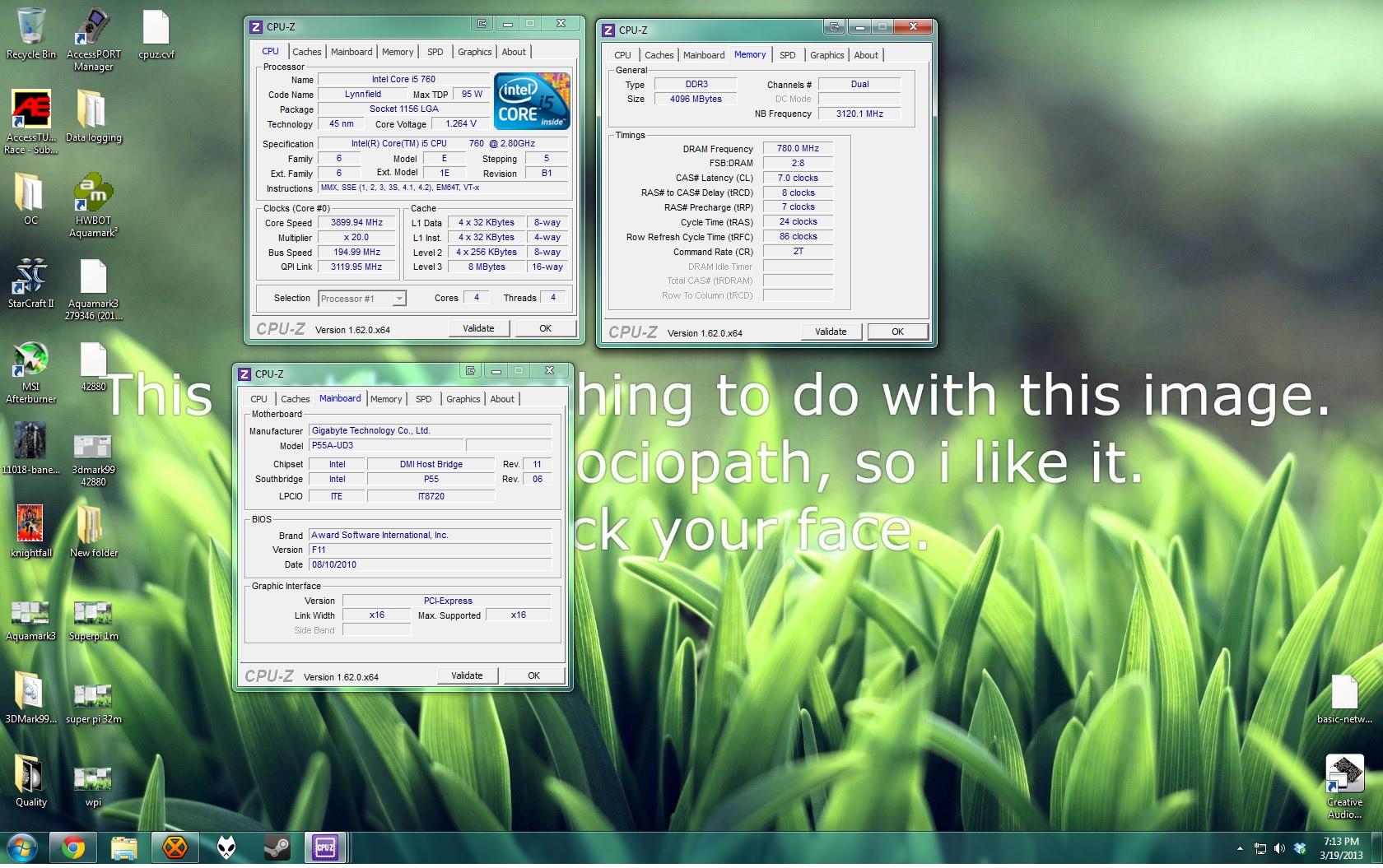The width and height of the screenshot is (1383, 868).
Task: Click the taskbar clock showing 7:13 PM
Action: (x=1341, y=848)
